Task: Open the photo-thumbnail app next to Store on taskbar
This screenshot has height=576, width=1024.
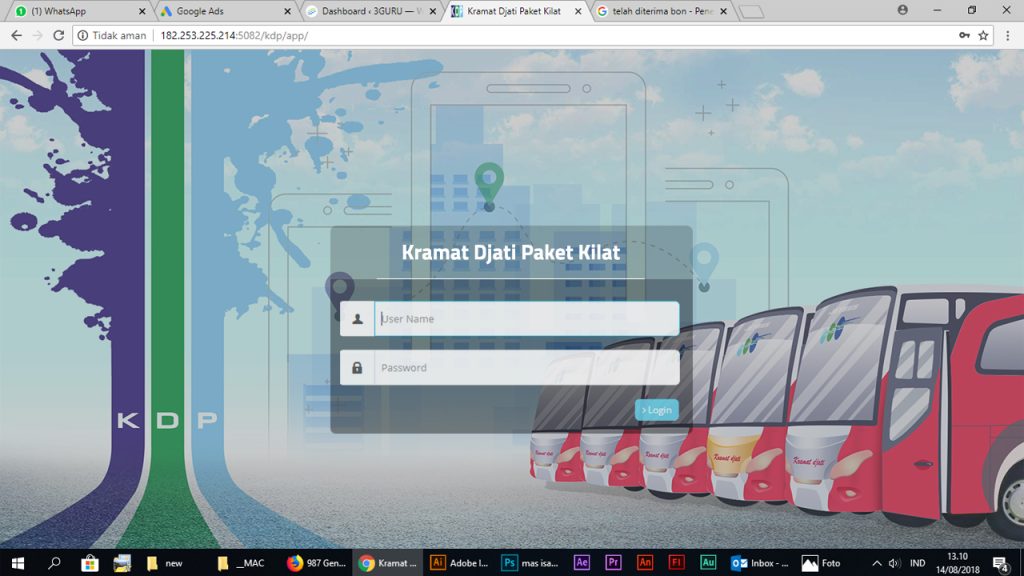Action: (x=122, y=563)
